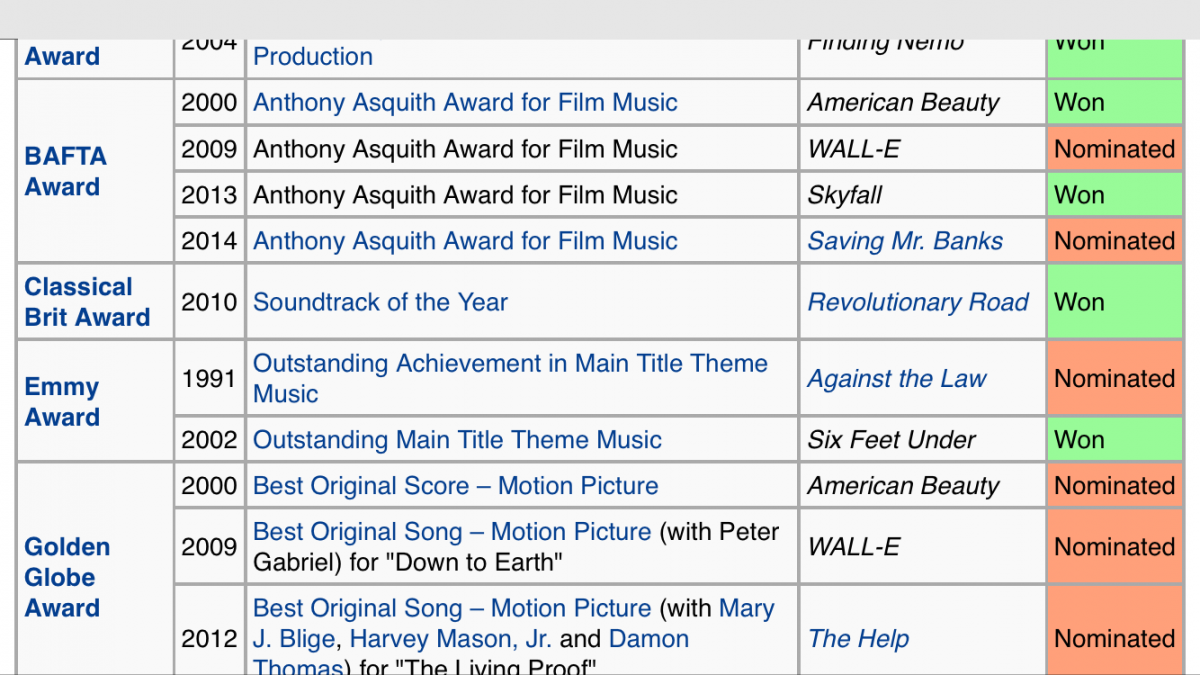Open the BAFTA Award link
The image size is (1200, 675).
click(66, 171)
